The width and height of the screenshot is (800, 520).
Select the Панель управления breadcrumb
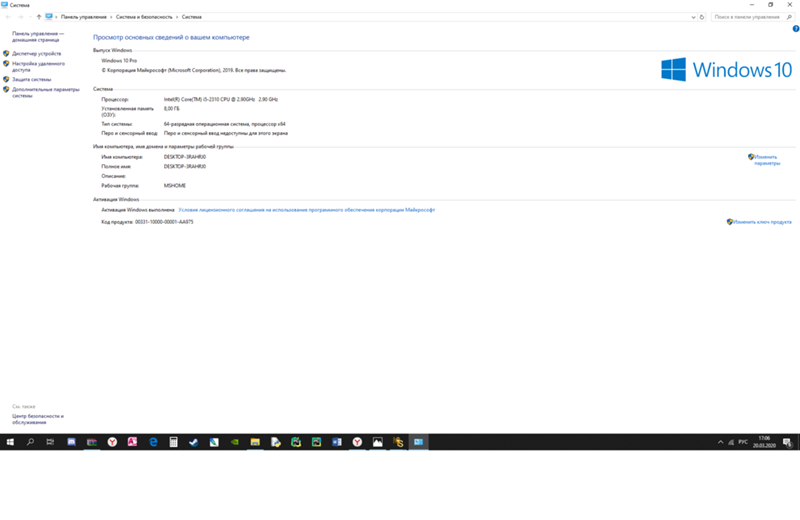(84, 17)
